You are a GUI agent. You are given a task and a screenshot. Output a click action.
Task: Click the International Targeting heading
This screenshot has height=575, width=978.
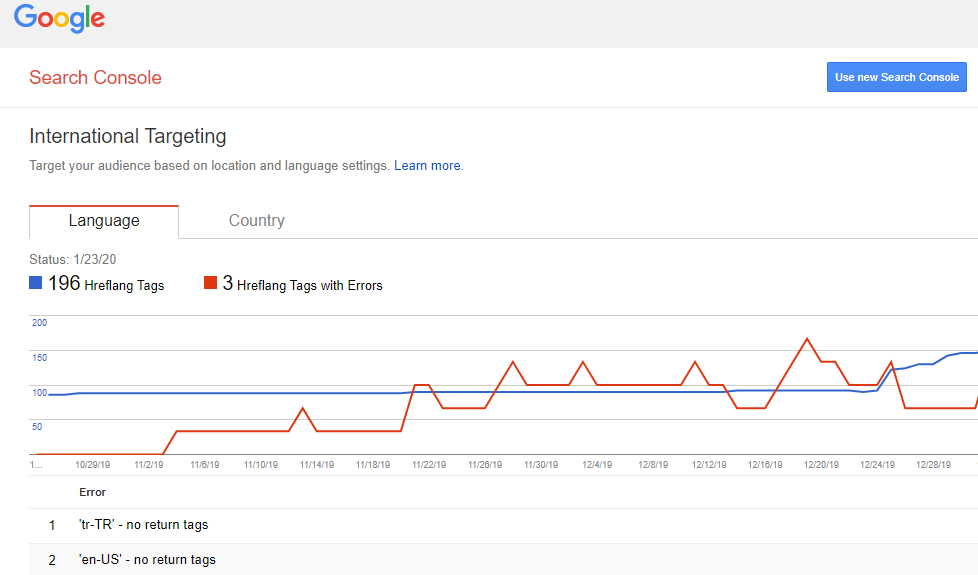coord(128,136)
